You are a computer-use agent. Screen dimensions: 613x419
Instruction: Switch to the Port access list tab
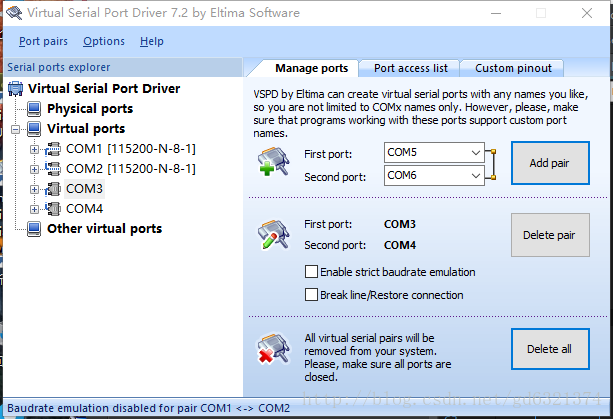410,68
